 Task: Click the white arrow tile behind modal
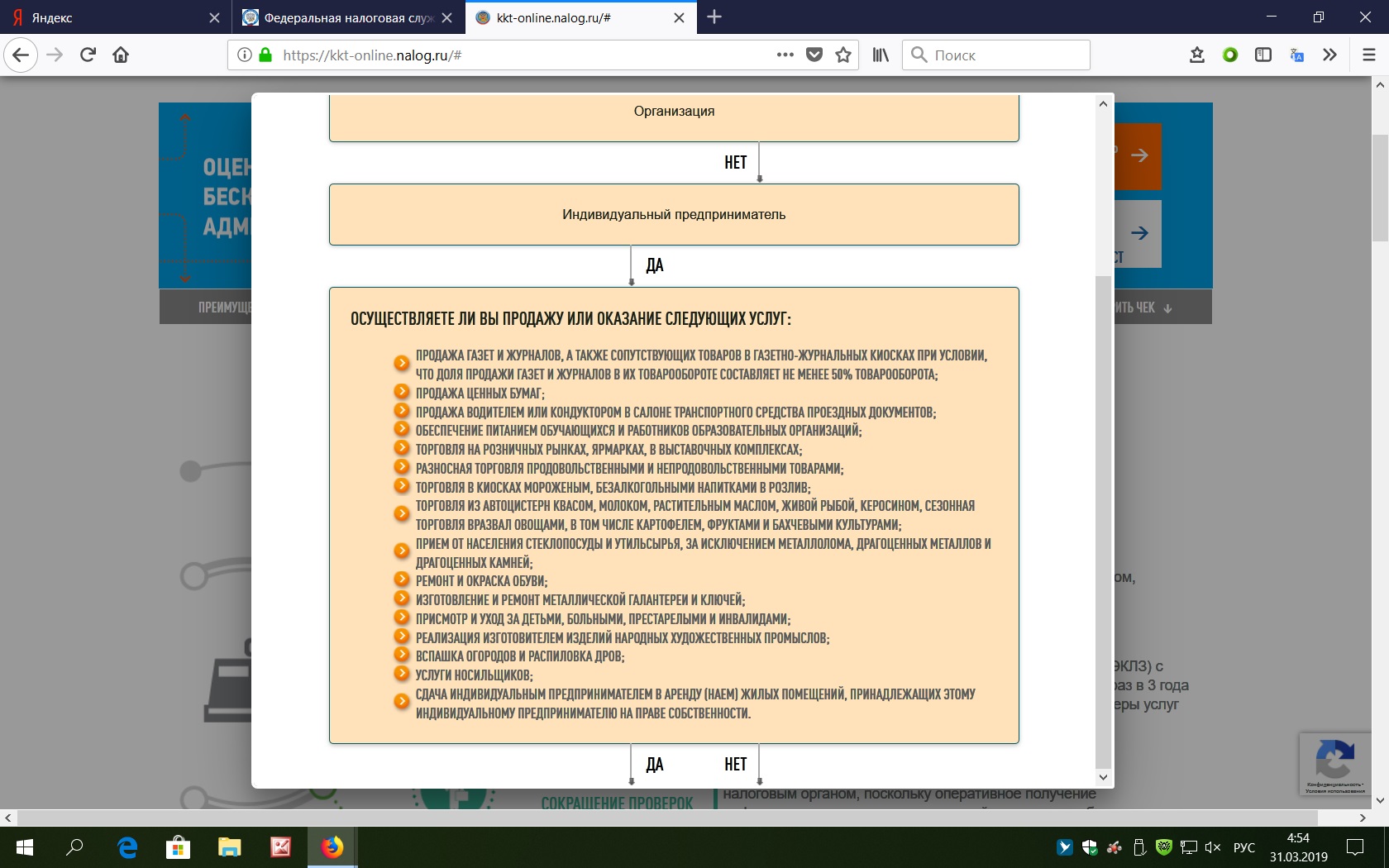tap(1138, 233)
